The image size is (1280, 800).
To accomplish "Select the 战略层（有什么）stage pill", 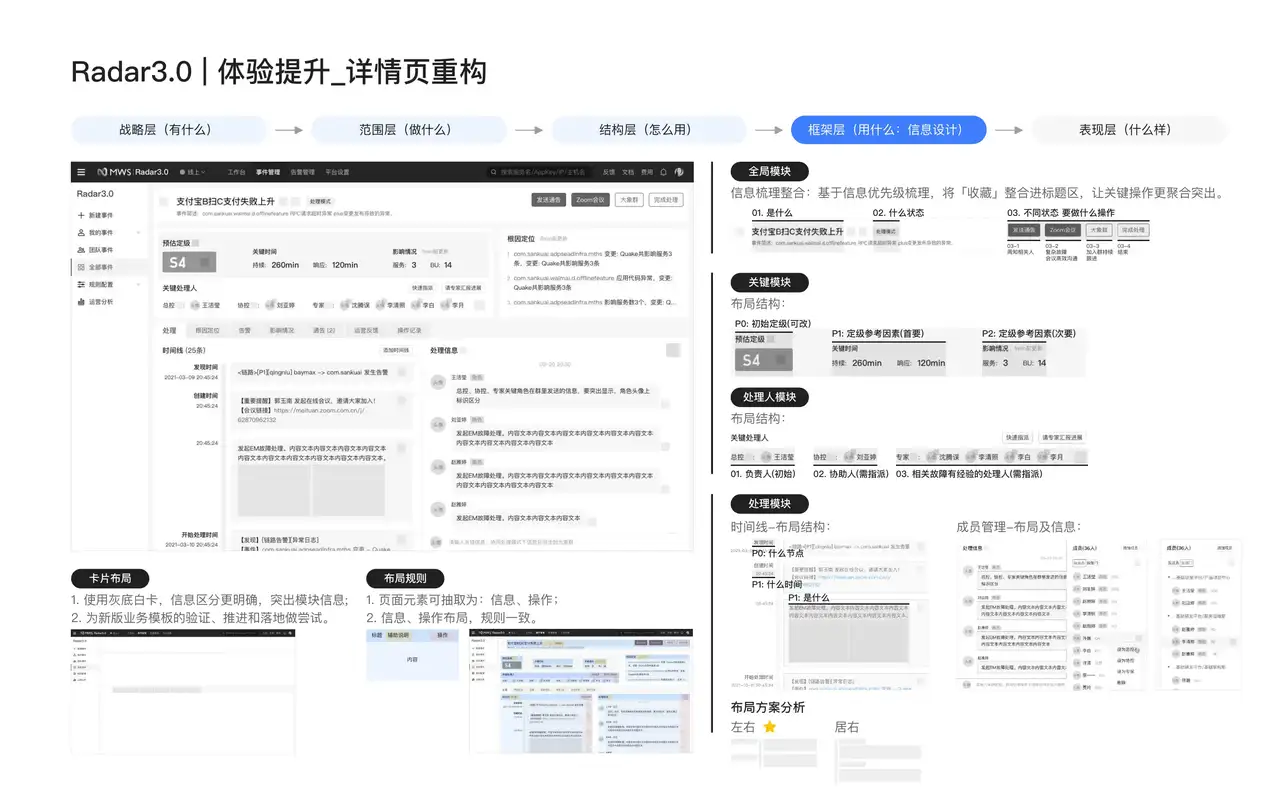I will tap(168, 130).
